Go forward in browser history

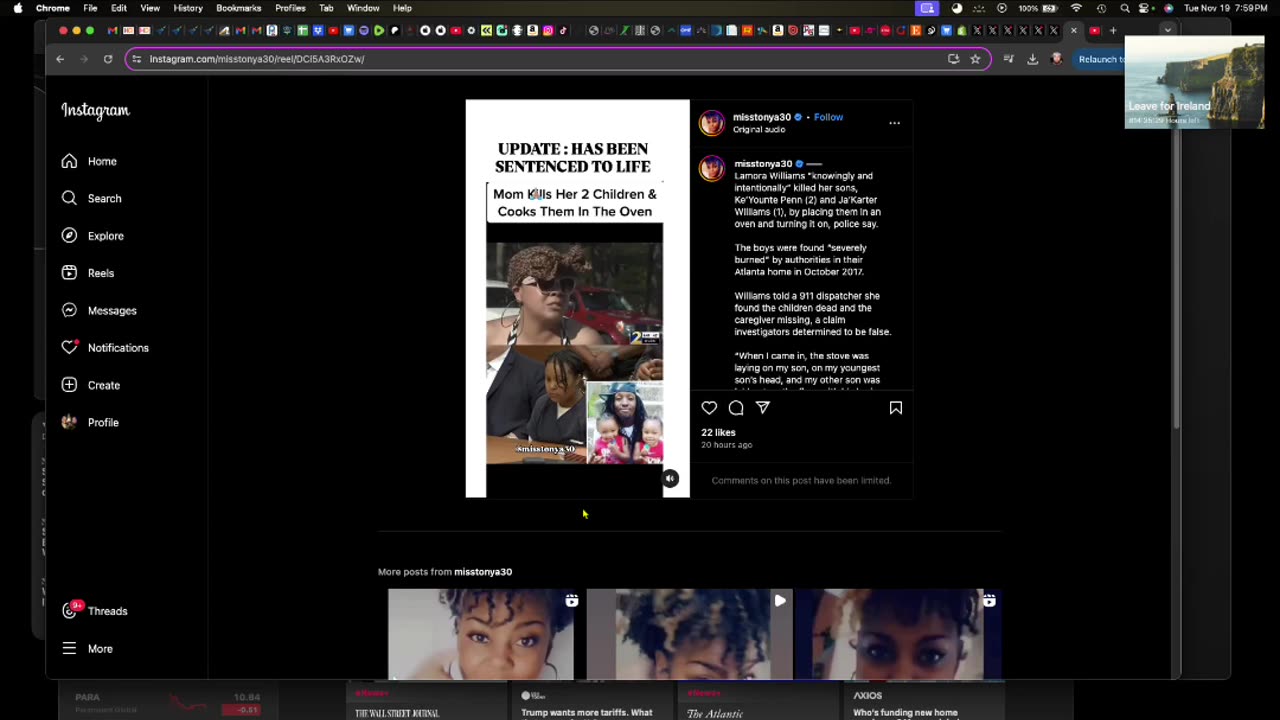(x=83, y=59)
